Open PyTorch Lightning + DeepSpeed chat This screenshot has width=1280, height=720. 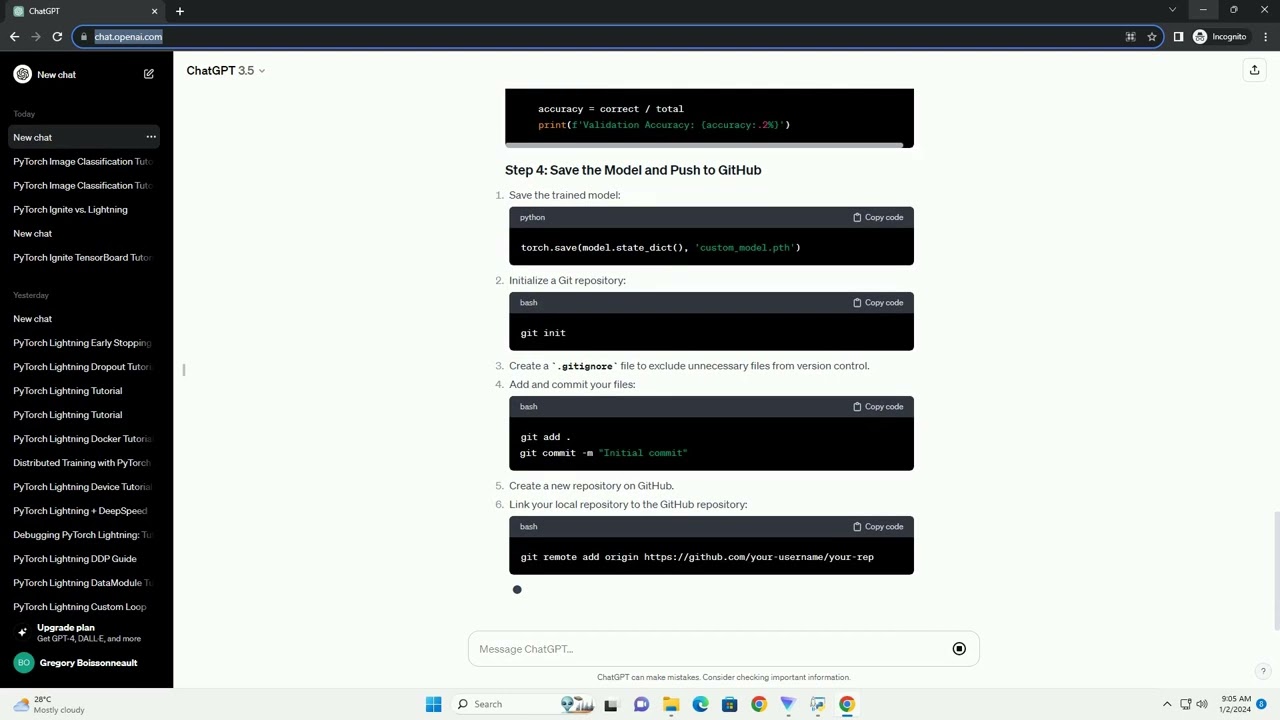click(x=86, y=510)
